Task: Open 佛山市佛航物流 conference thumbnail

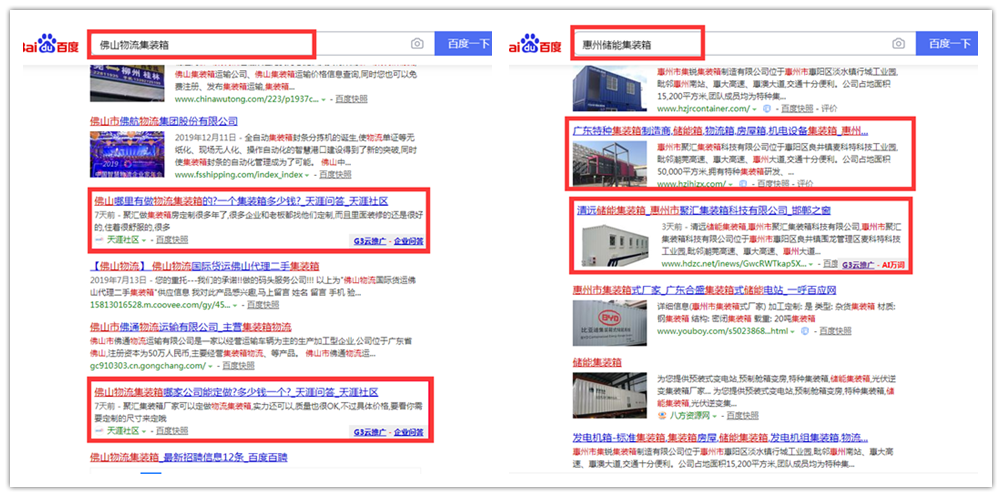Action: coord(128,154)
